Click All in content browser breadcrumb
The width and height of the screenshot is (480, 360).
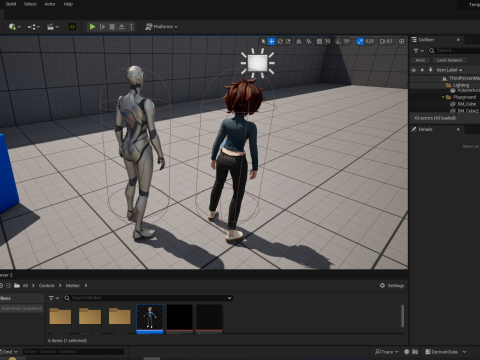(25, 286)
